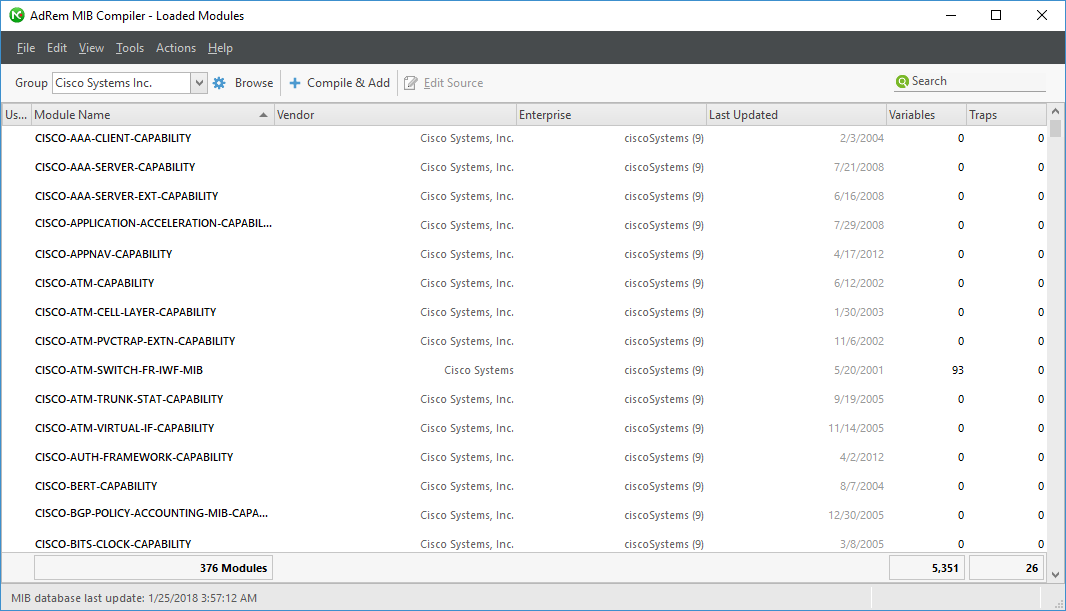Select the CISCO-ATM-TRUNK-STAT-CAPABILITY row
This screenshot has height=611, width=1066.
tap(523, 400)
